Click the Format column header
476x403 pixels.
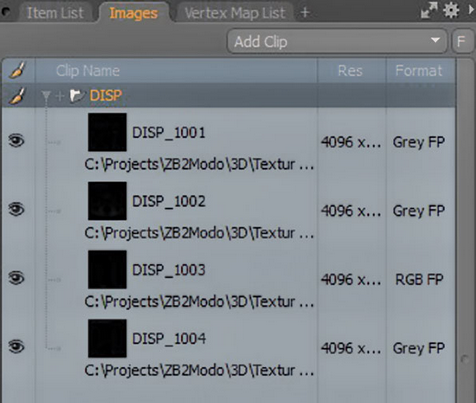point(419,71)
